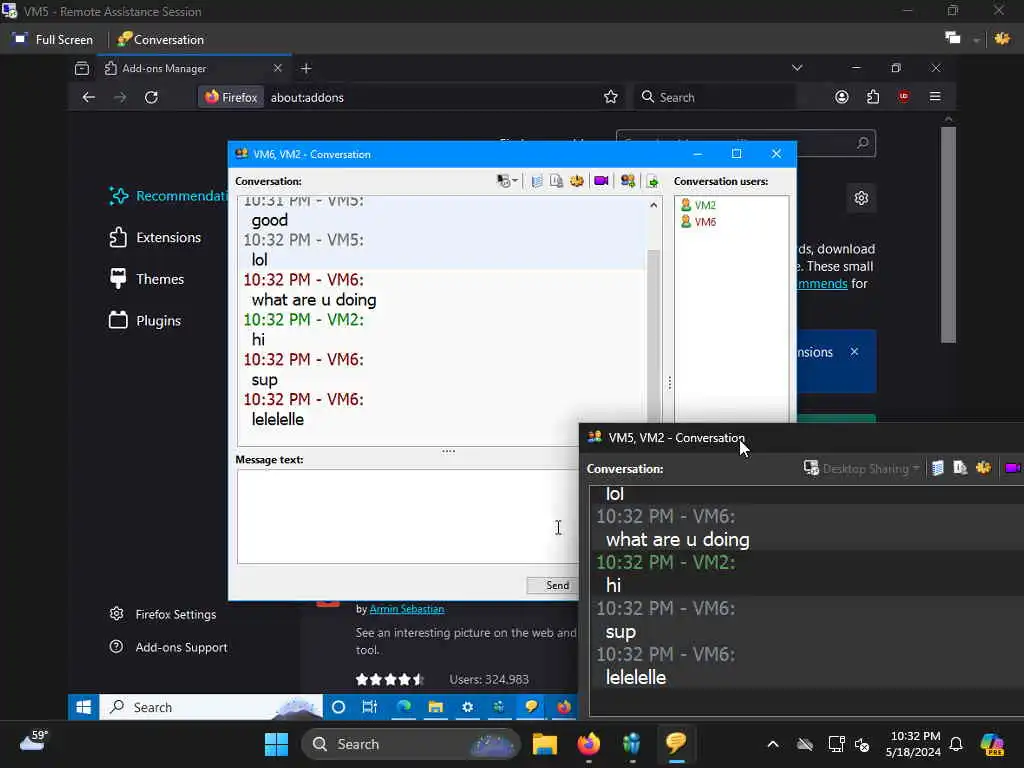Image resolution: width=1024 pixels, height=768 pixels.
Task: Click the windows switcher icon in remote toolbar
Action: [x=953, y=38]
